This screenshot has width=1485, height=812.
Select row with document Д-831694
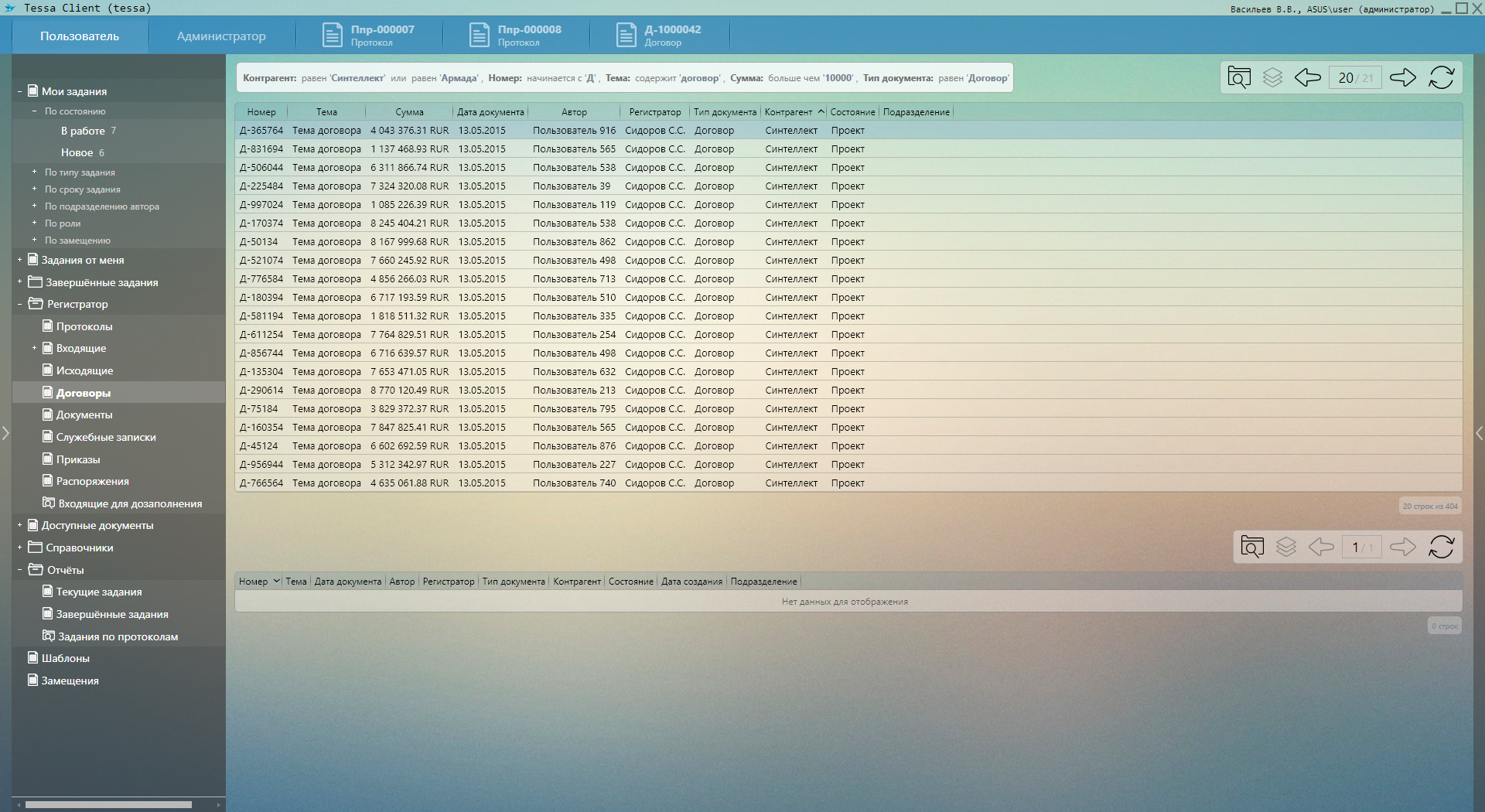tap(261, 149)
